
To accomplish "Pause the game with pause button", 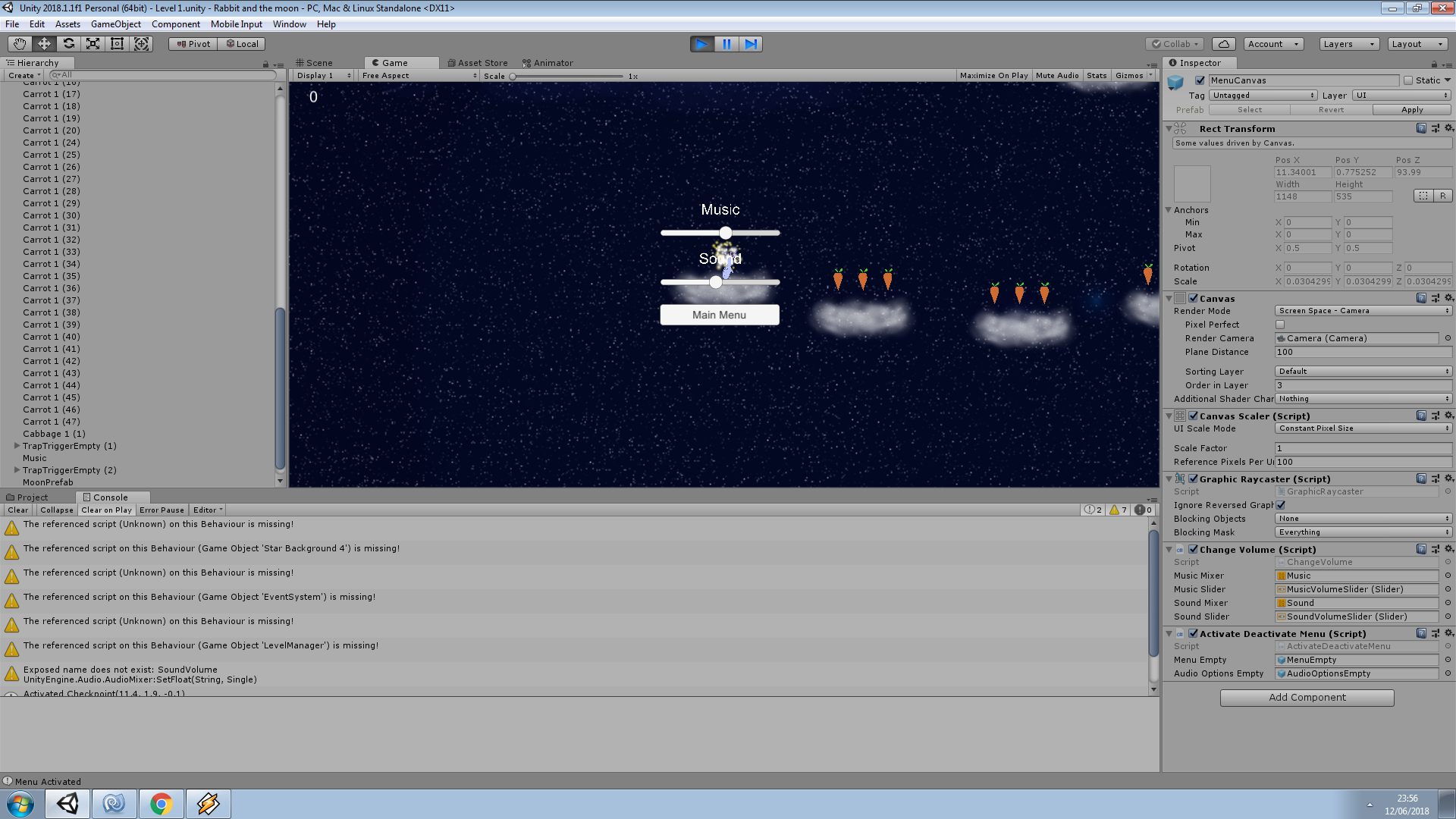I will (726, 44).
